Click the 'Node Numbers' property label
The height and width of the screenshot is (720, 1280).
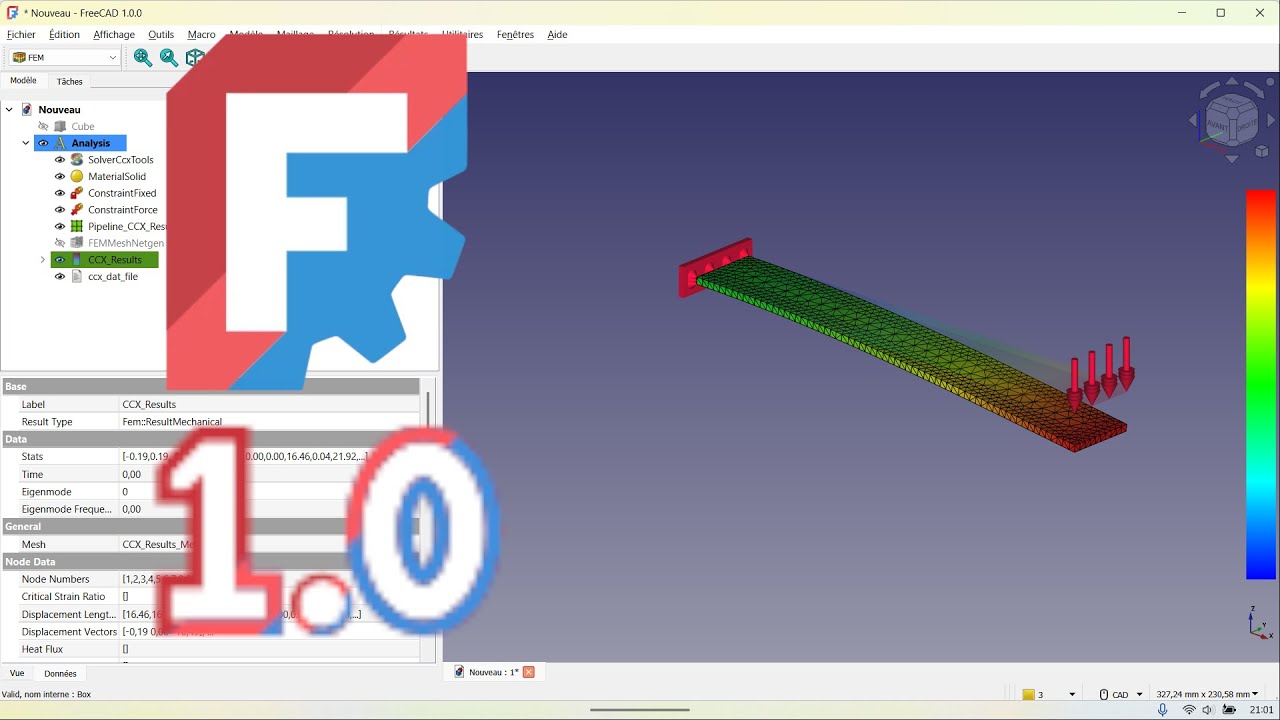point(55,579)
